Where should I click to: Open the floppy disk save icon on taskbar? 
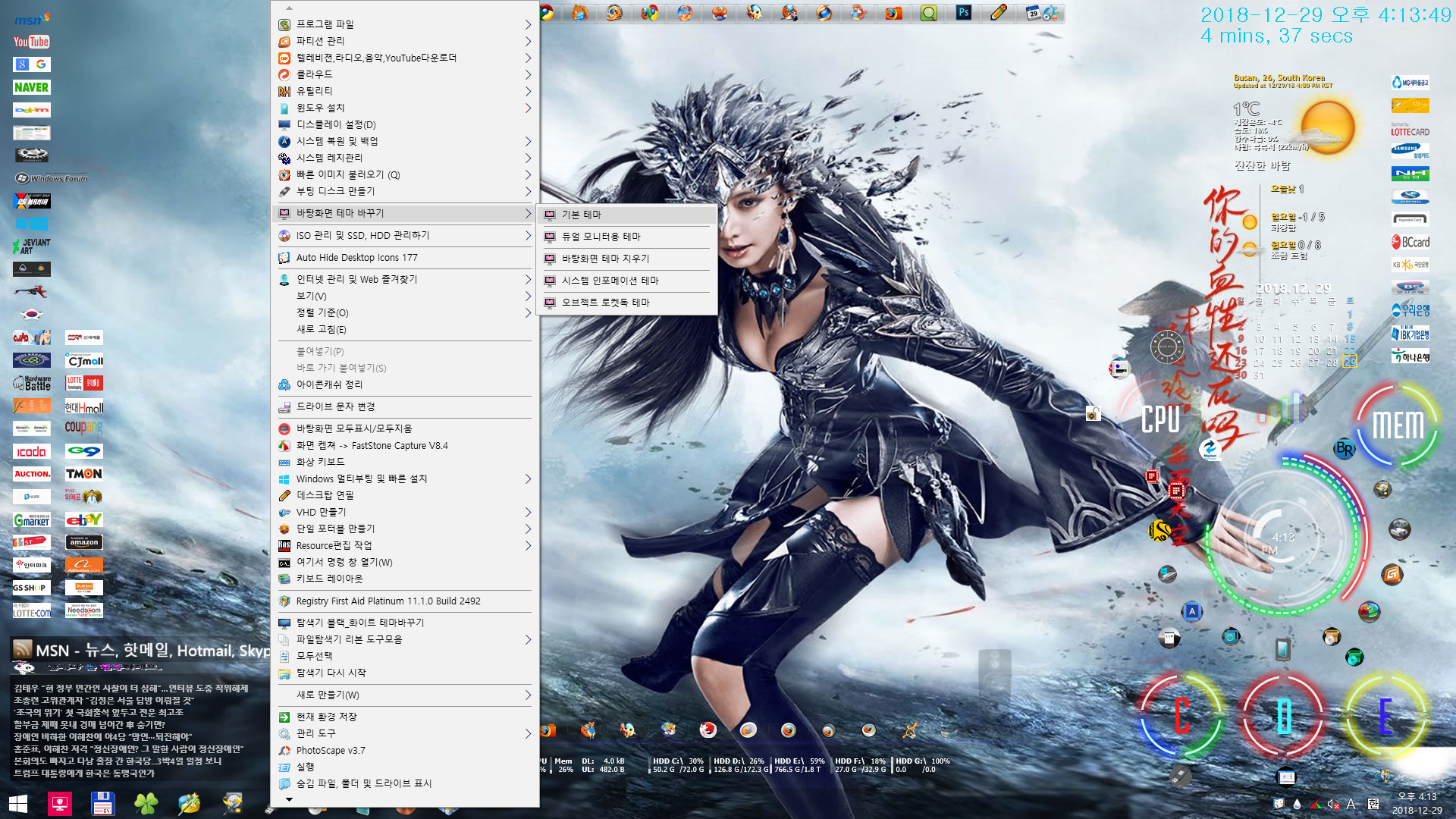102,803
